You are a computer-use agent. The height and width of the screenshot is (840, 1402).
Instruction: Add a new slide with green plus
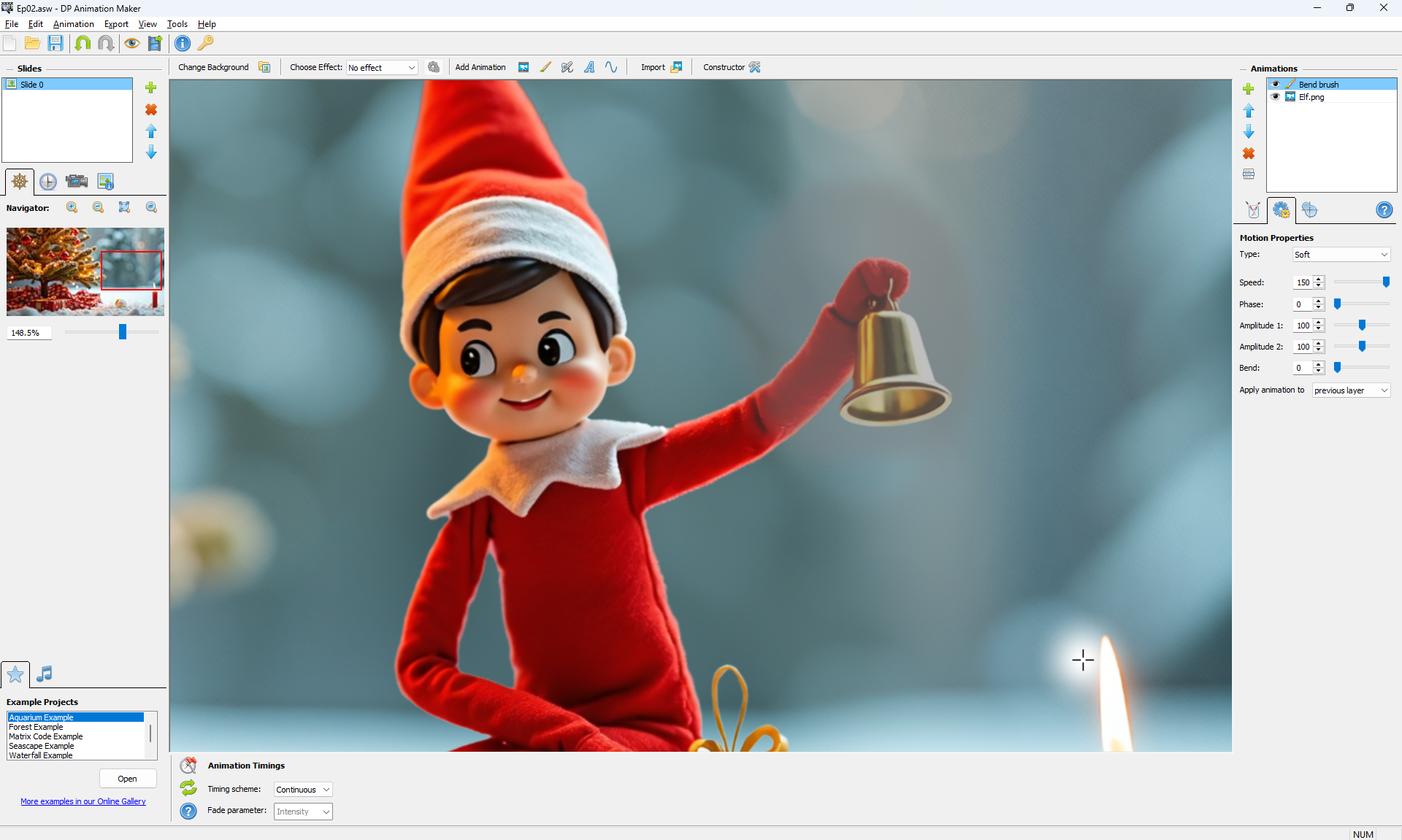point(151,88)
